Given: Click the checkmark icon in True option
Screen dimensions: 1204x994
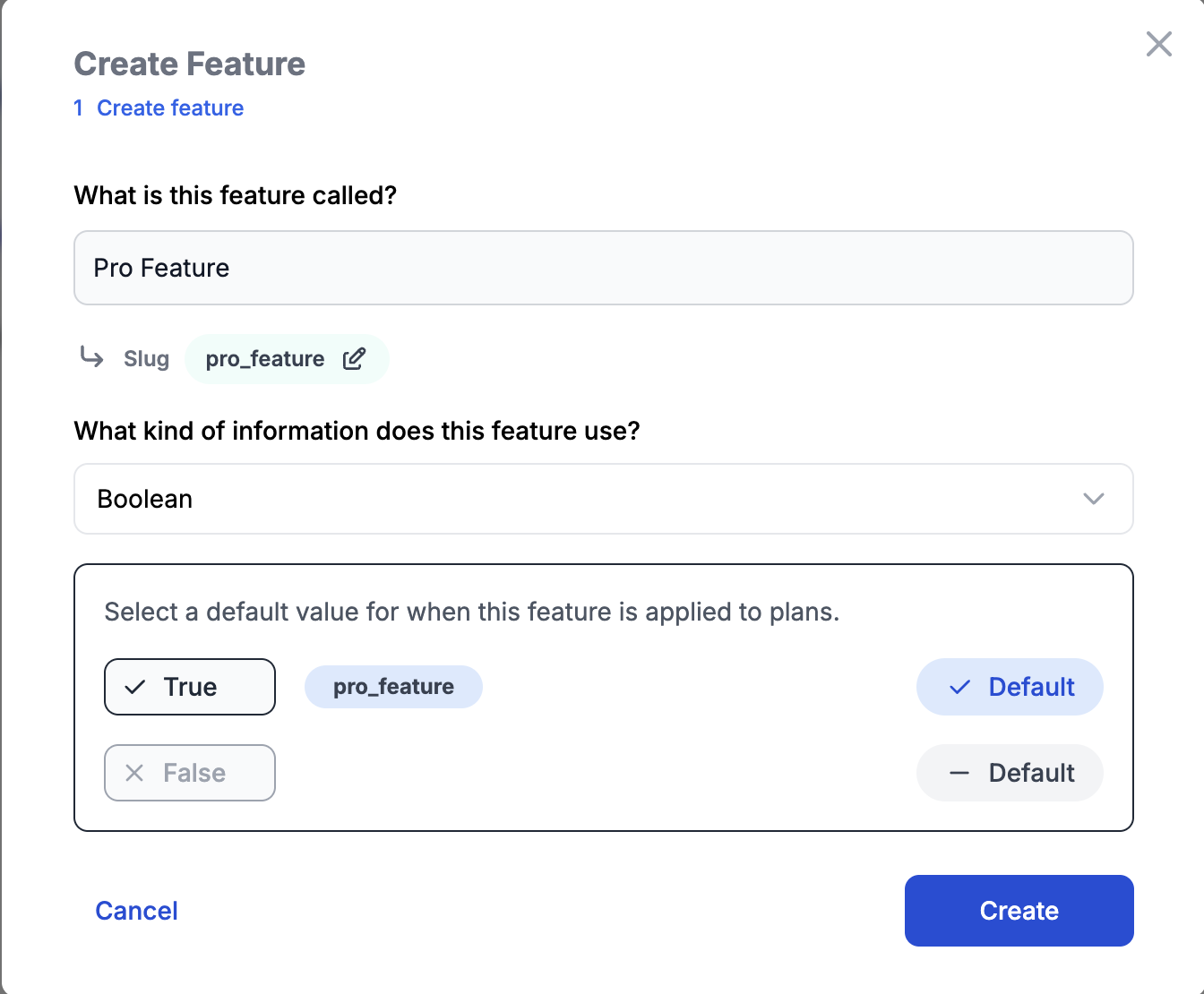Looking at the screenshot, I should (135, 687).
